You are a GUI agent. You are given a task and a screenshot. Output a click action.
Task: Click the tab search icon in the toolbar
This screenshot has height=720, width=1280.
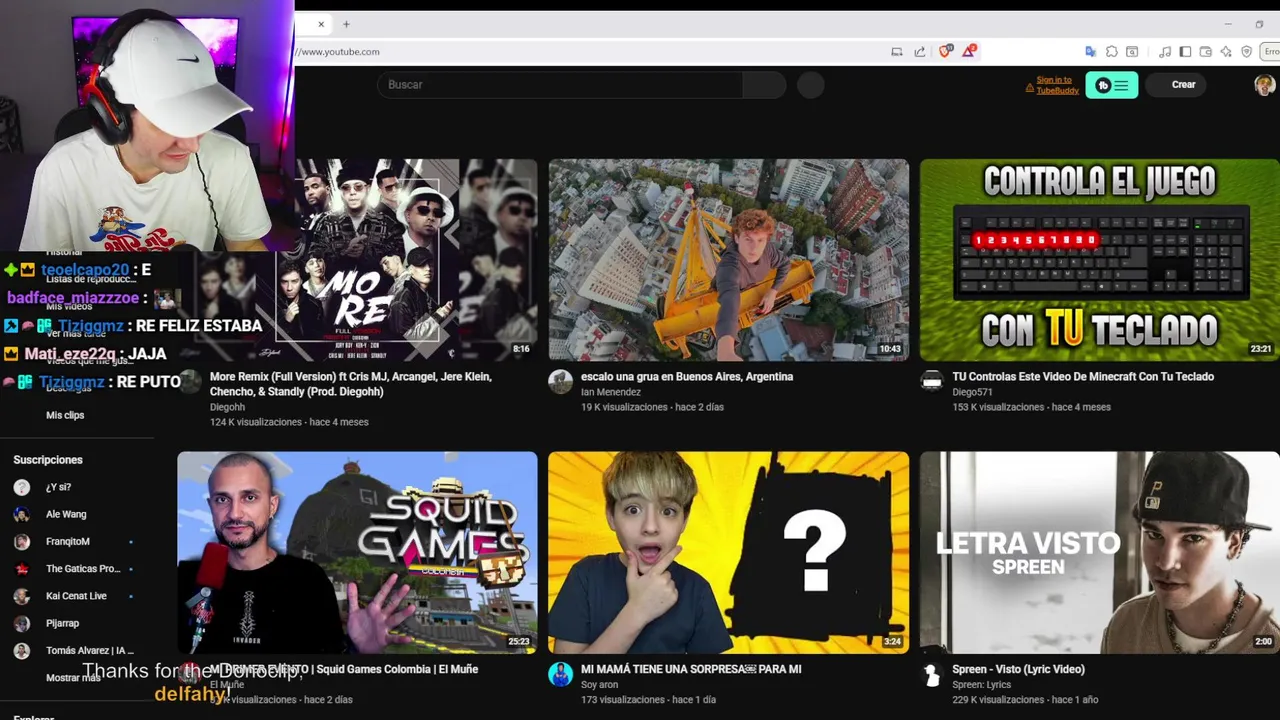click(1132, 52)
